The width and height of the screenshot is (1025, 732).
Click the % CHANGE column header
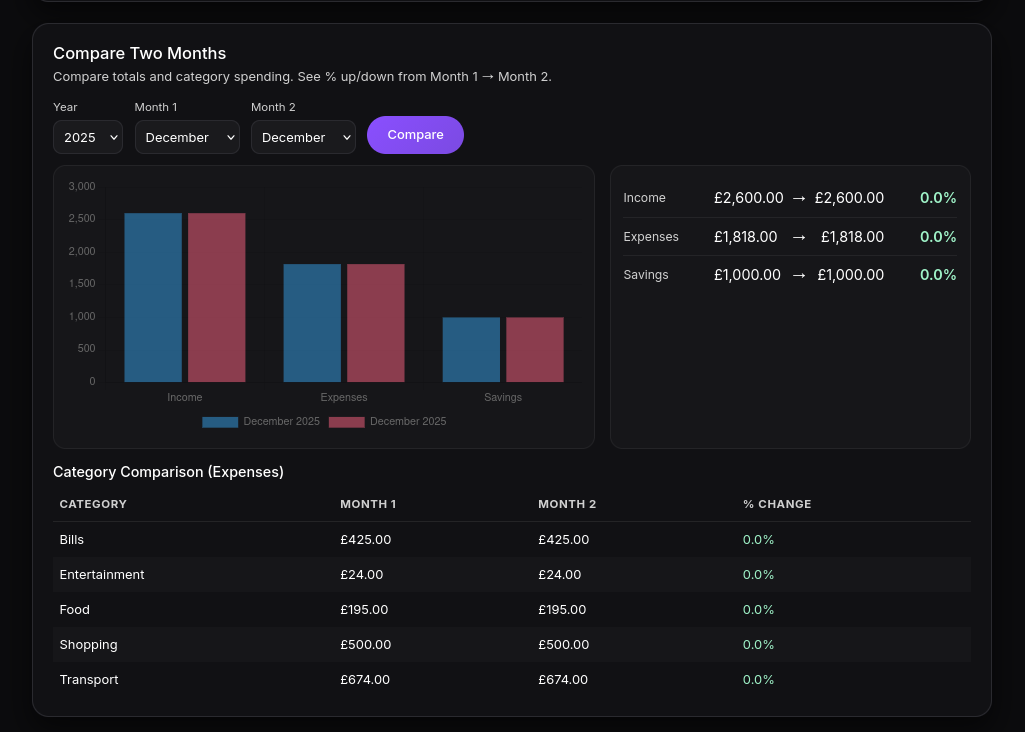pyautogui.click(x=777, y=504)
